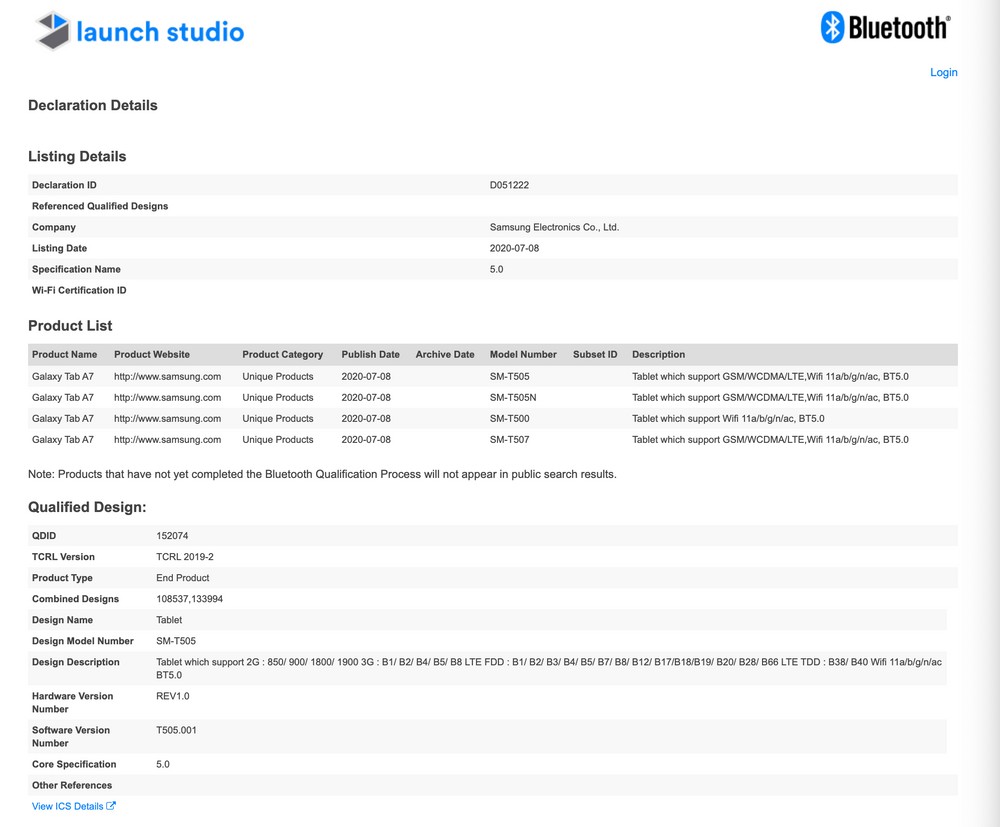
Task: Select Core Specification value 5.0
Action: pos(163,764)
